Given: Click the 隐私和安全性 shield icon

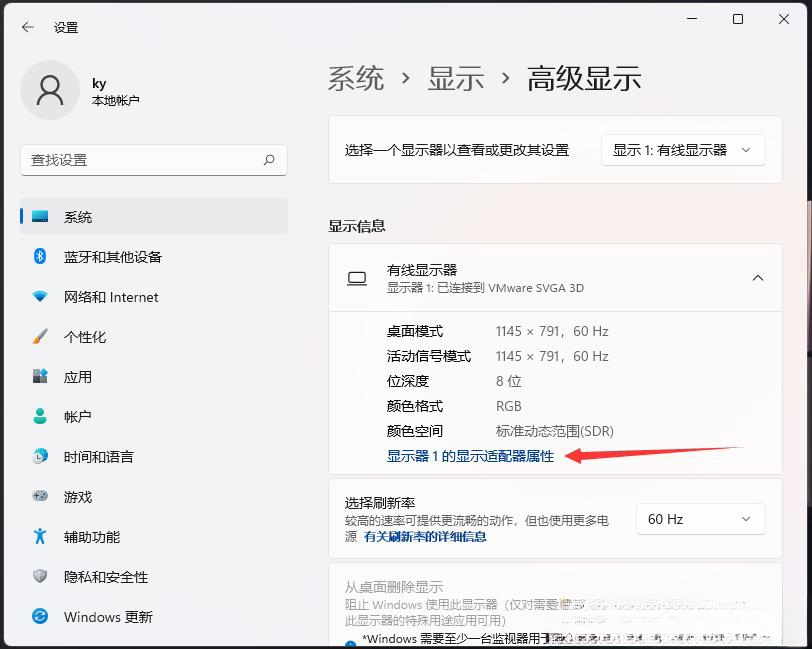Looking at the screenshot, I should [x=38, y=577].
